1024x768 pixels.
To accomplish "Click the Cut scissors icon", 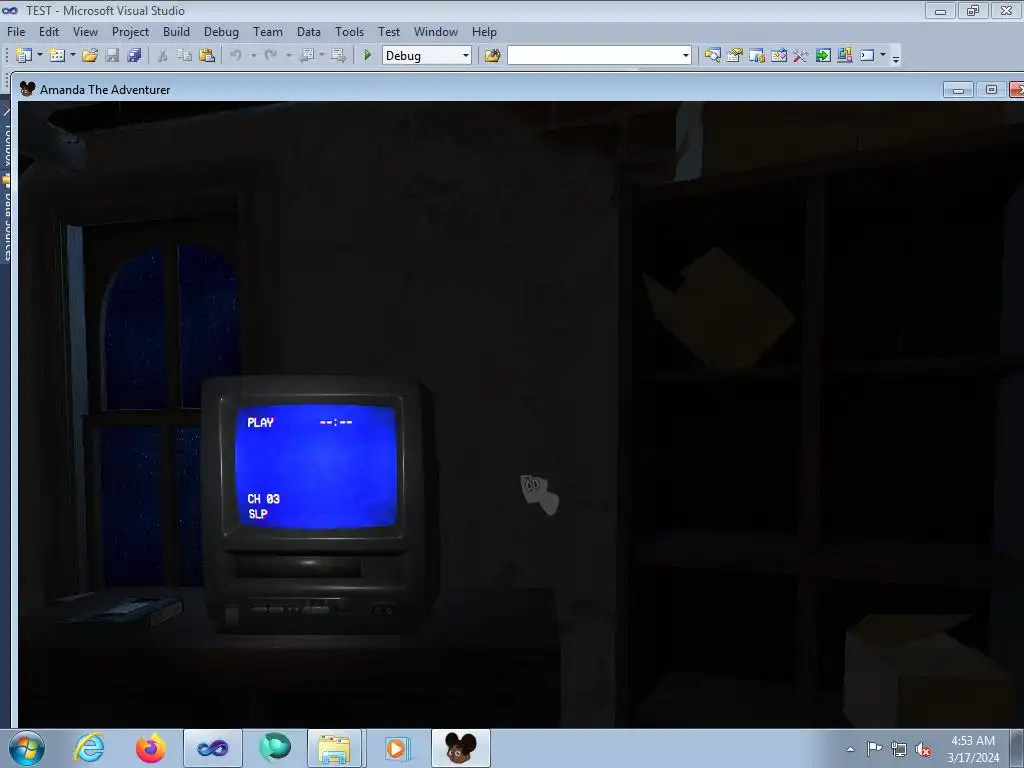I will pos(163,56).
